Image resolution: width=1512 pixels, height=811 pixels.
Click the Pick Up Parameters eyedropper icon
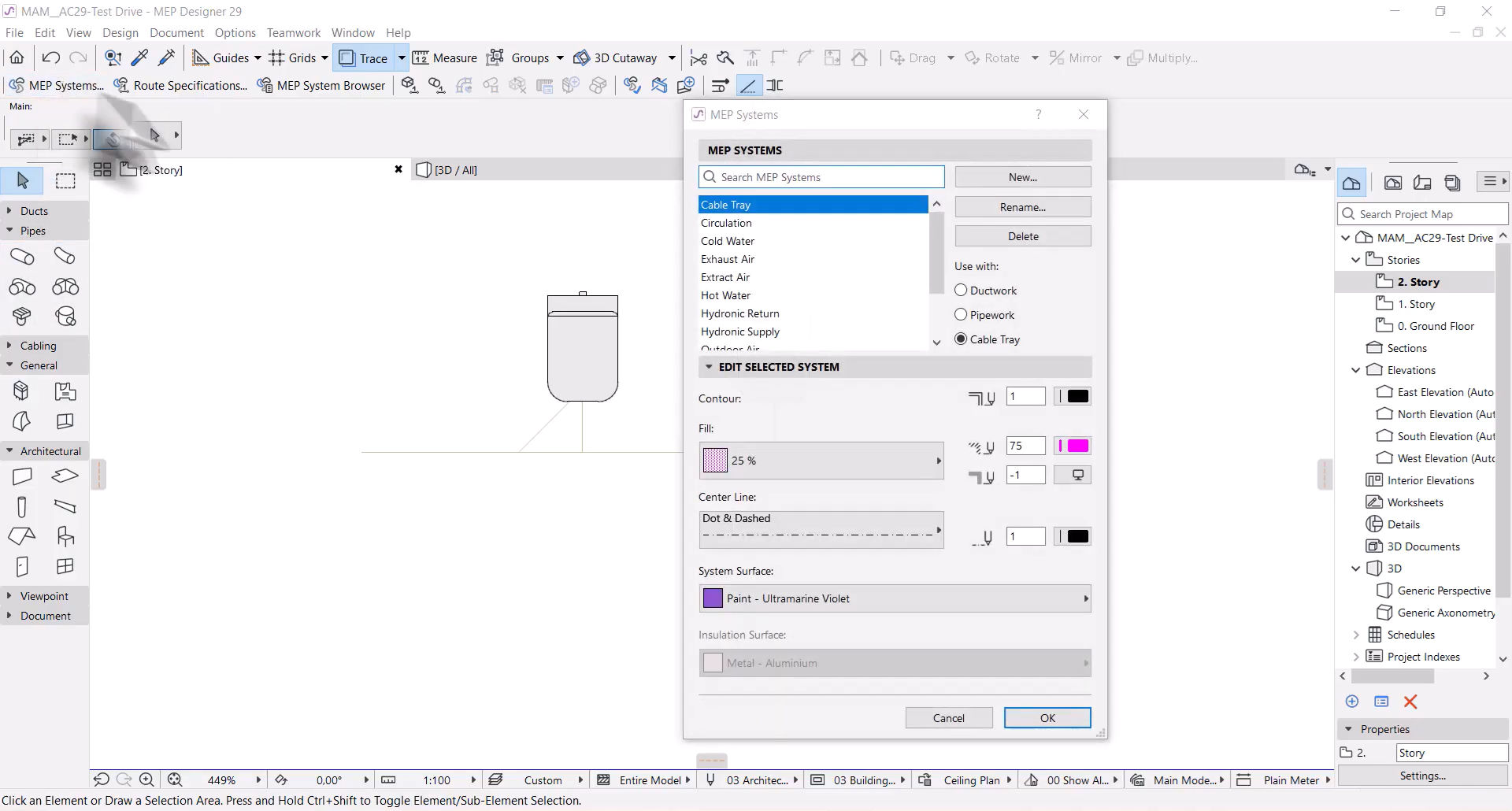point(139,57)
